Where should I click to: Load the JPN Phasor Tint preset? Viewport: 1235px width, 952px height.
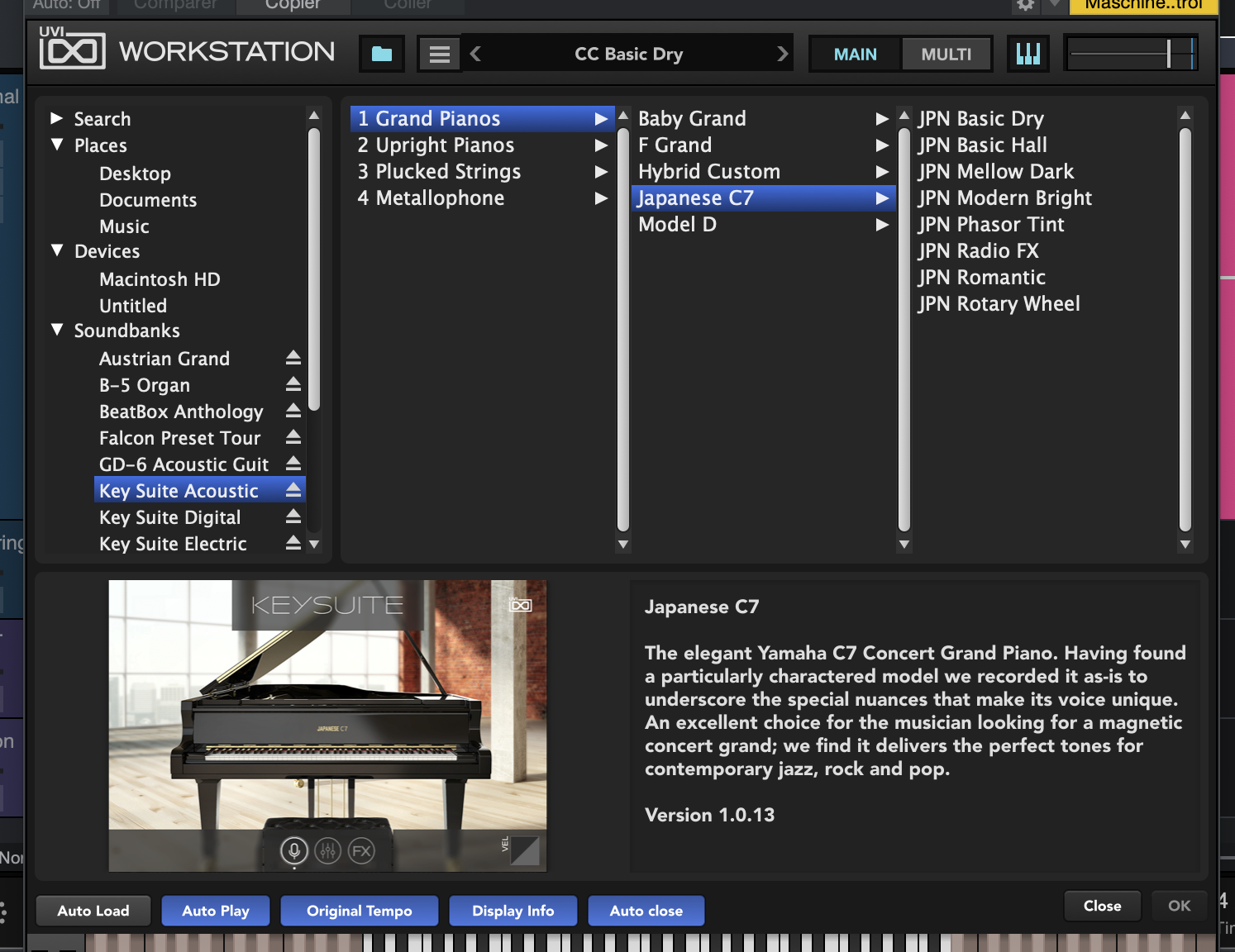coord(990,225)
